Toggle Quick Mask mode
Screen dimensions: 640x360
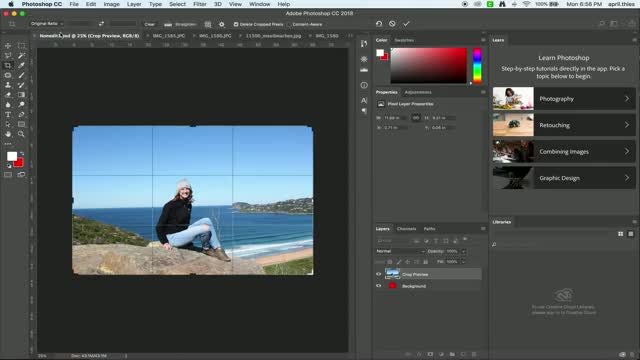click(x=8, y=175)
